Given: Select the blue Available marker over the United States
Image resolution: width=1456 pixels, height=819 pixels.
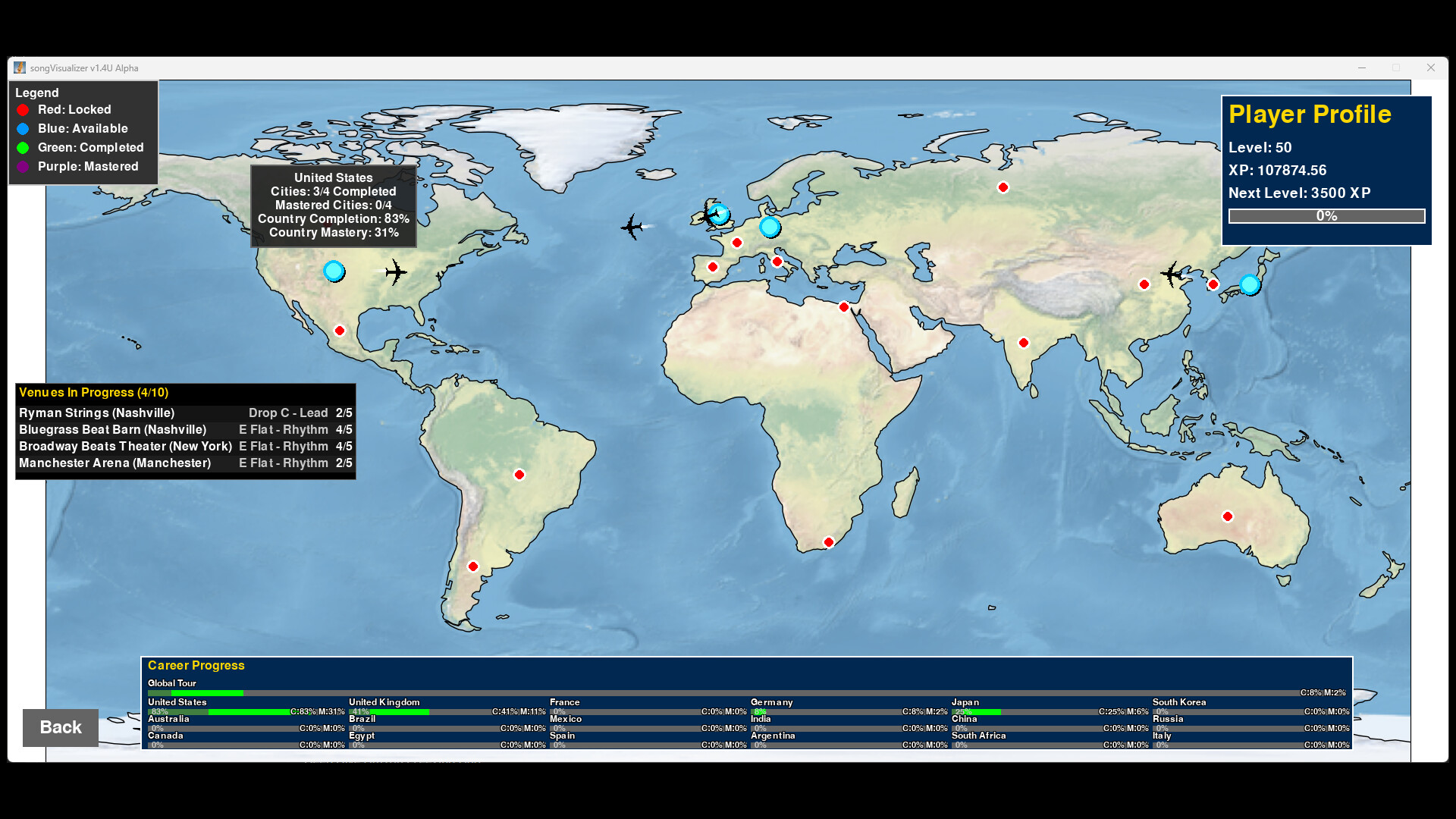Looking at the screenshot, I should (334, 271).
